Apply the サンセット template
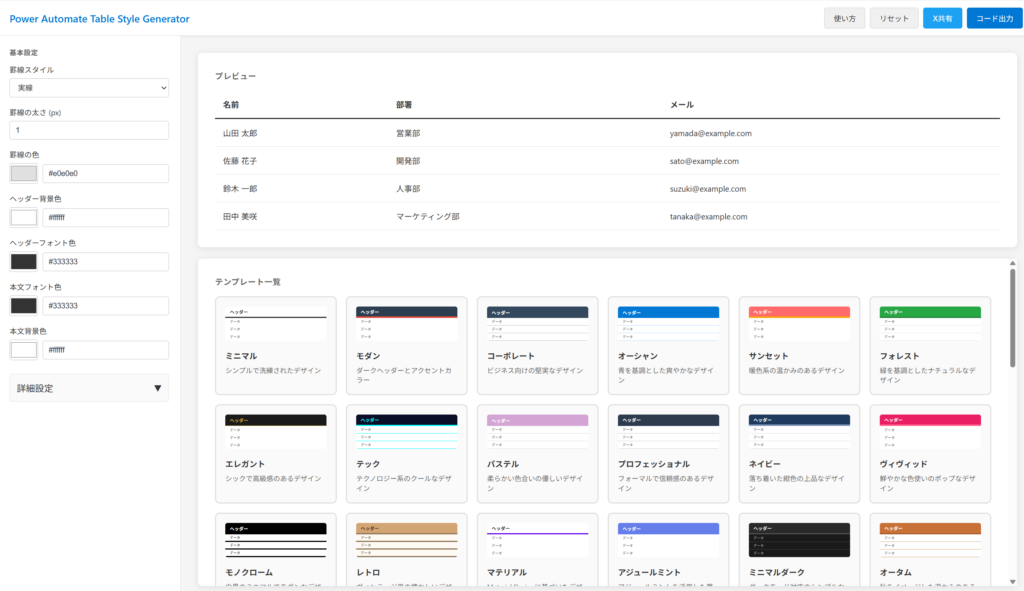 pos(799,345)
